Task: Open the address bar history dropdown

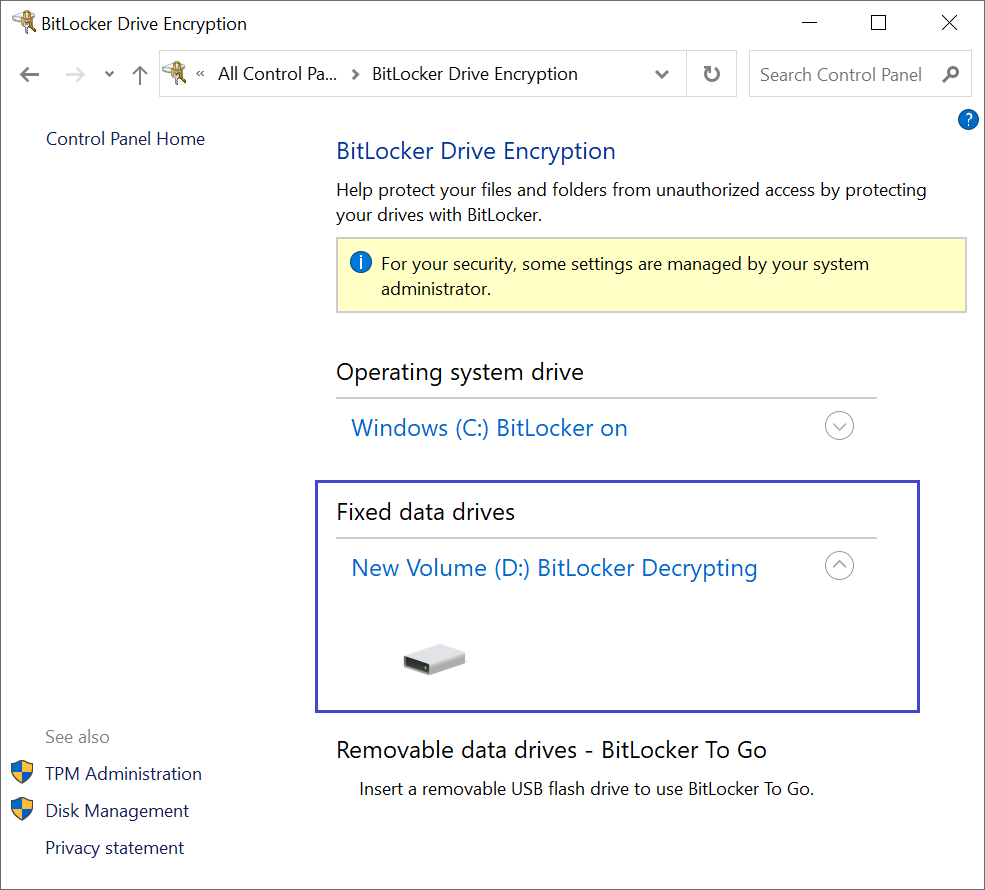Action: [661, 74]
